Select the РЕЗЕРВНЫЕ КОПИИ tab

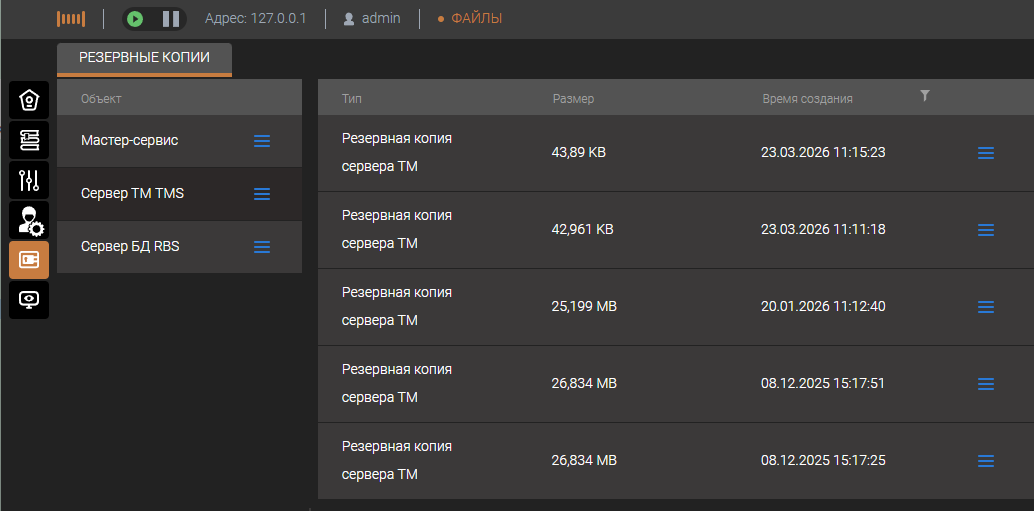pos(144,58)
